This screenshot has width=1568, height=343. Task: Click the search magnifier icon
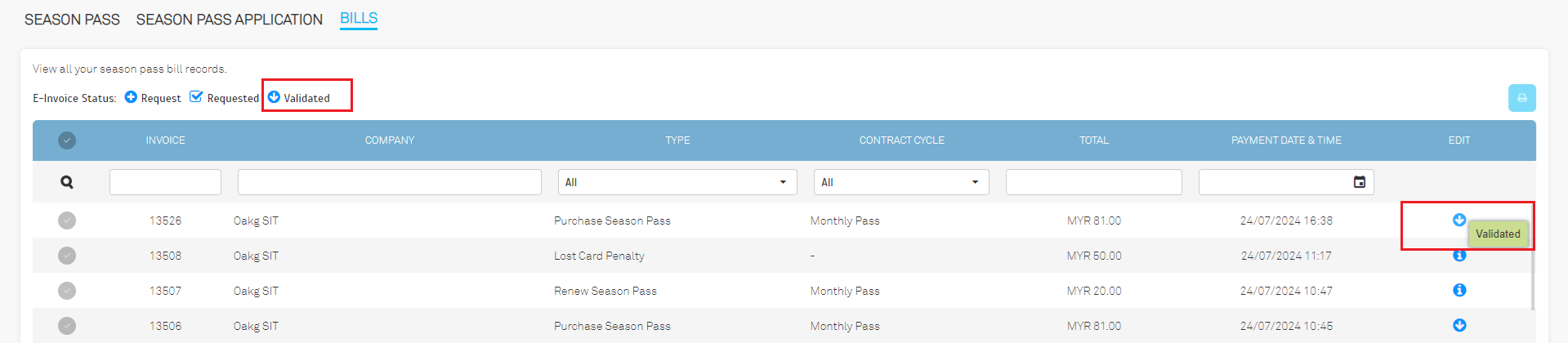[x=67, y=182]
